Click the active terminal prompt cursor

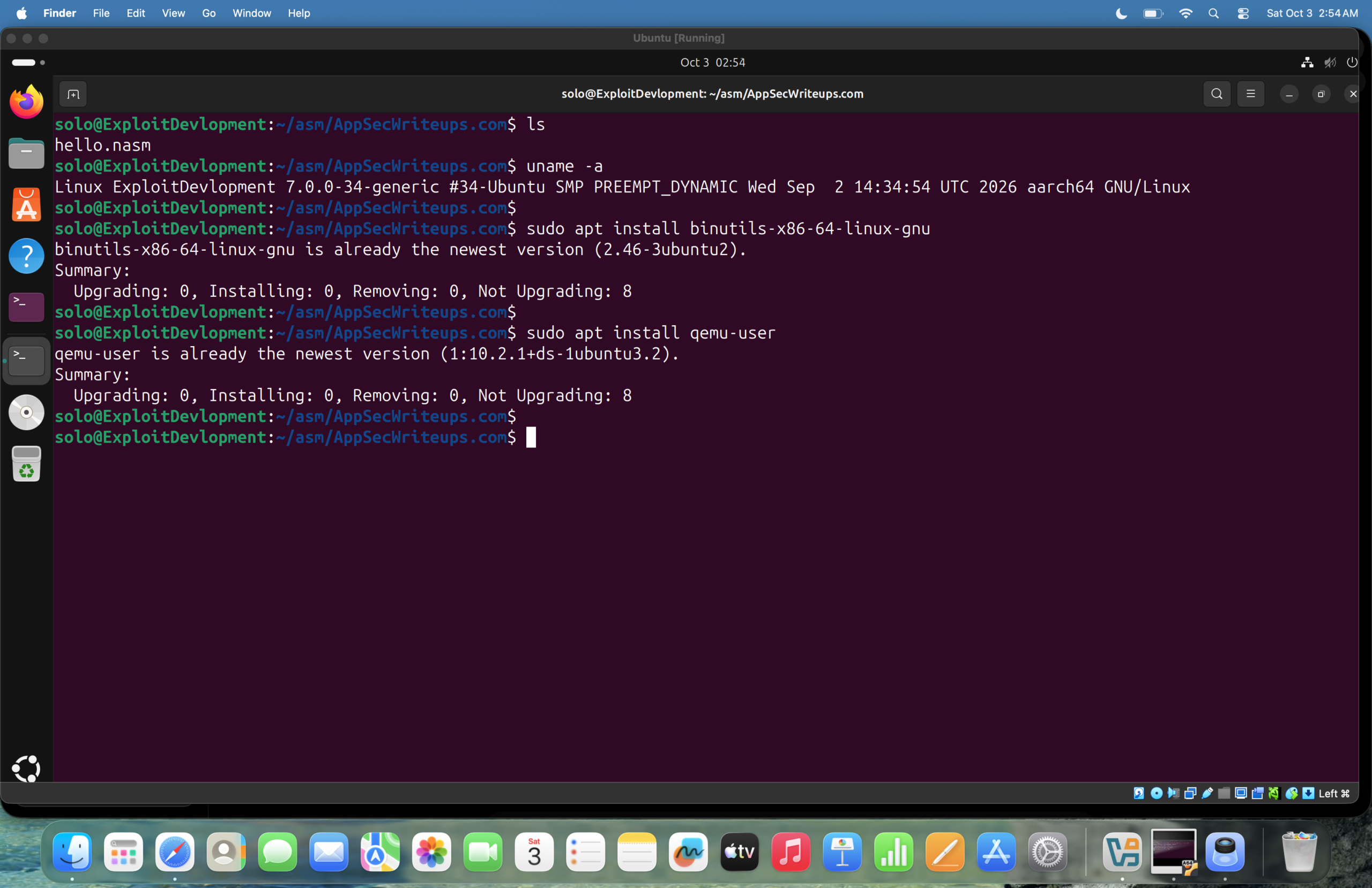531,437
